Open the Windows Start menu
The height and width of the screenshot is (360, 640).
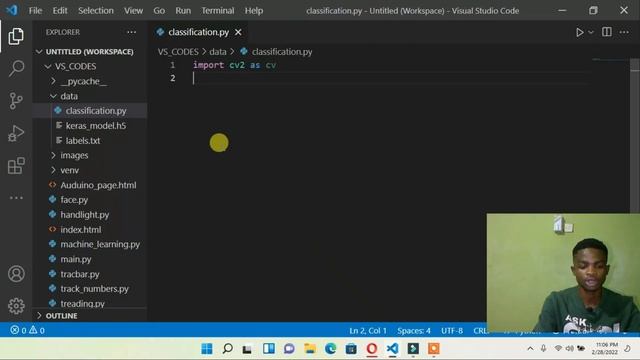click(x=207, y=349)
